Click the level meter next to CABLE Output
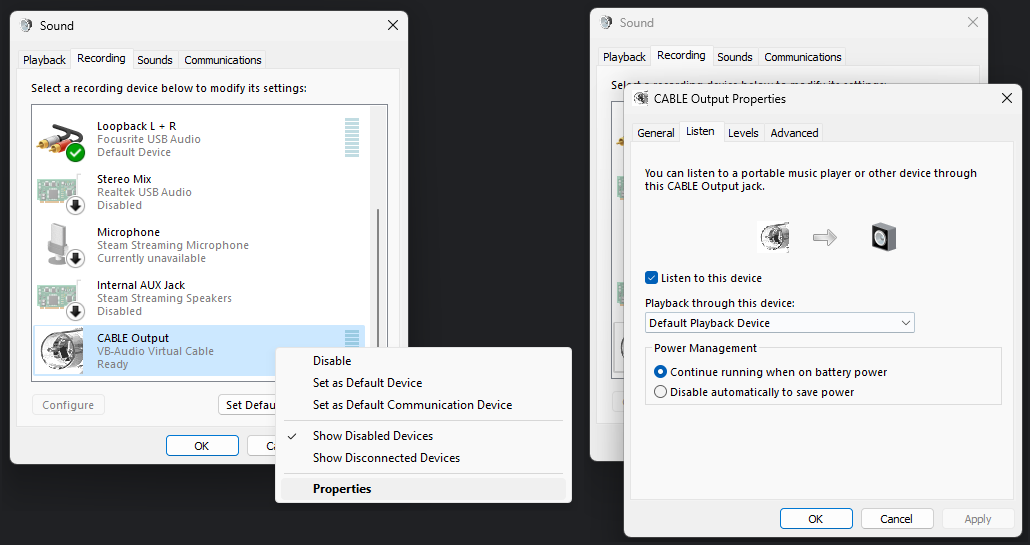This screenshot has width=1030, height=545. tap(352, 338)
